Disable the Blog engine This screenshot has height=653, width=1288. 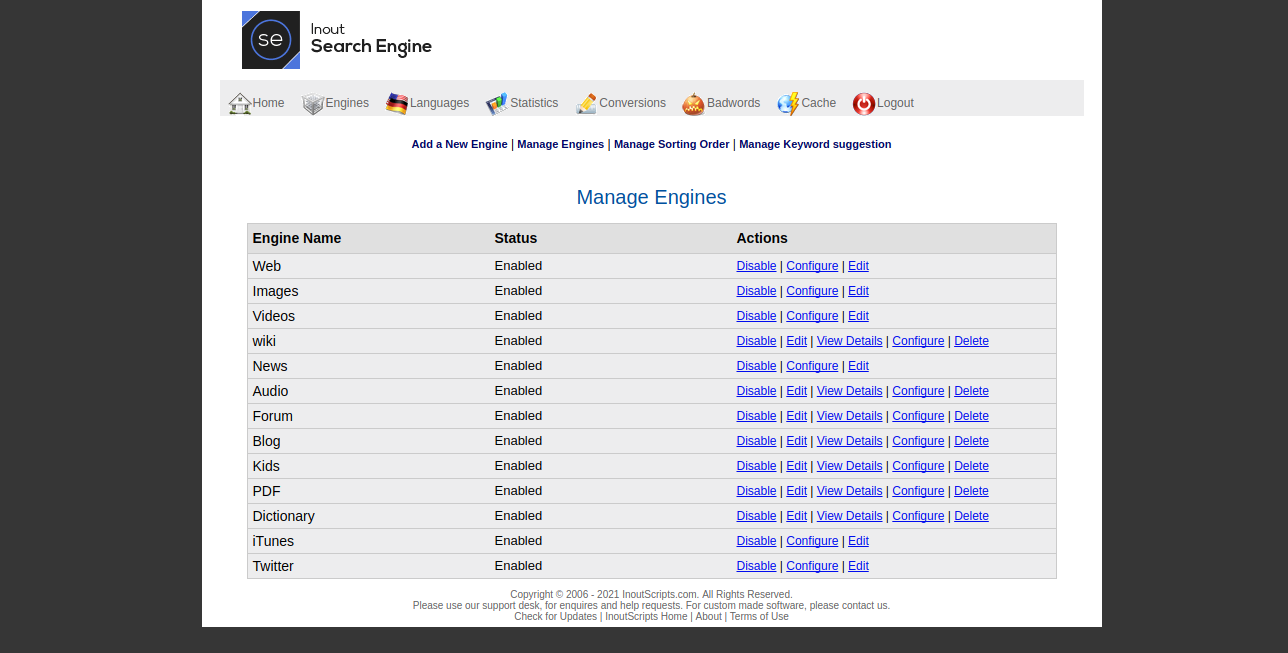point(756,441)
